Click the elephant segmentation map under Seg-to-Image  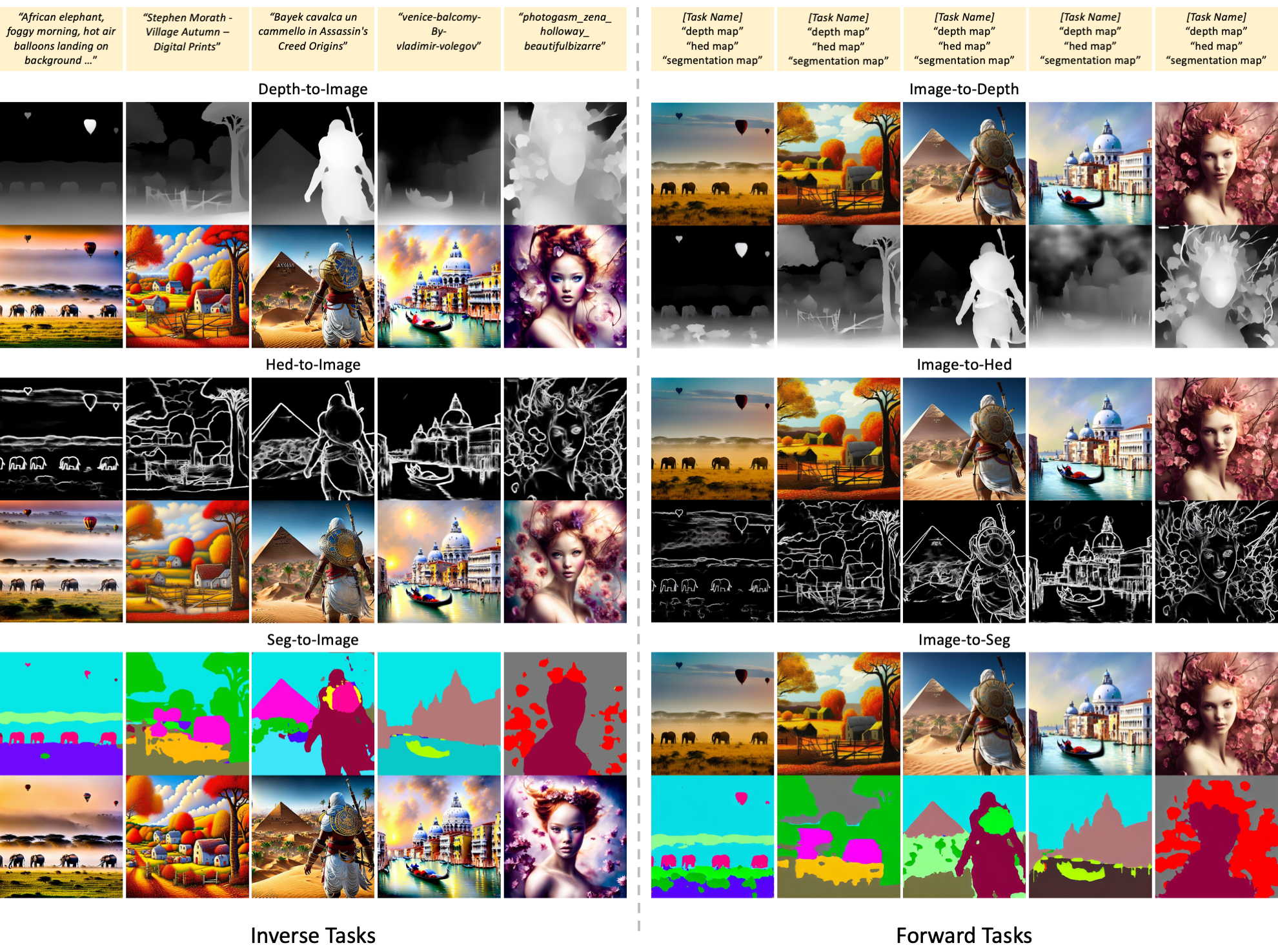pos(61,713)
